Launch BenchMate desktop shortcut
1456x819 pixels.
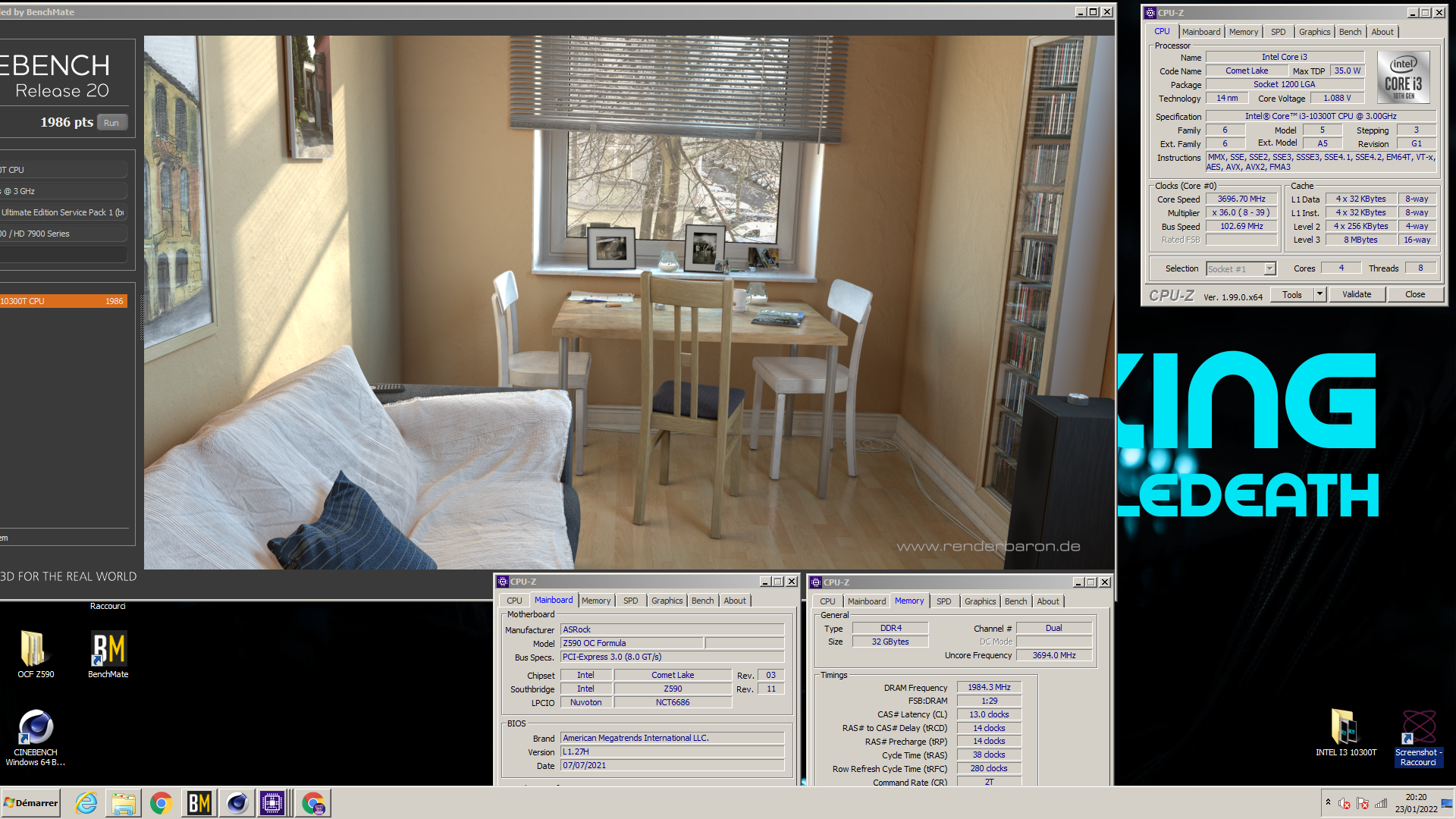click(108, 654)
